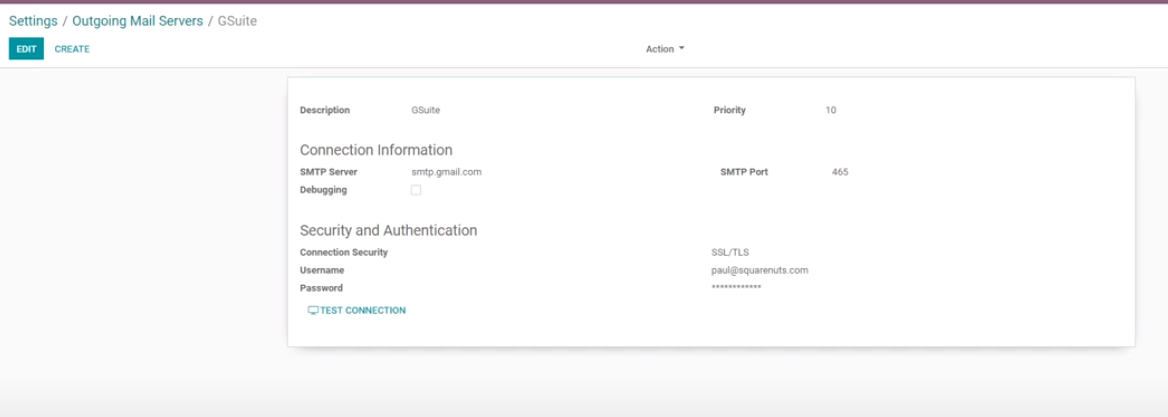Click the monitor icon beside Test Connection
Image resolution: width=1168 pixels, height=417 pixels.
tap(313, 311)
